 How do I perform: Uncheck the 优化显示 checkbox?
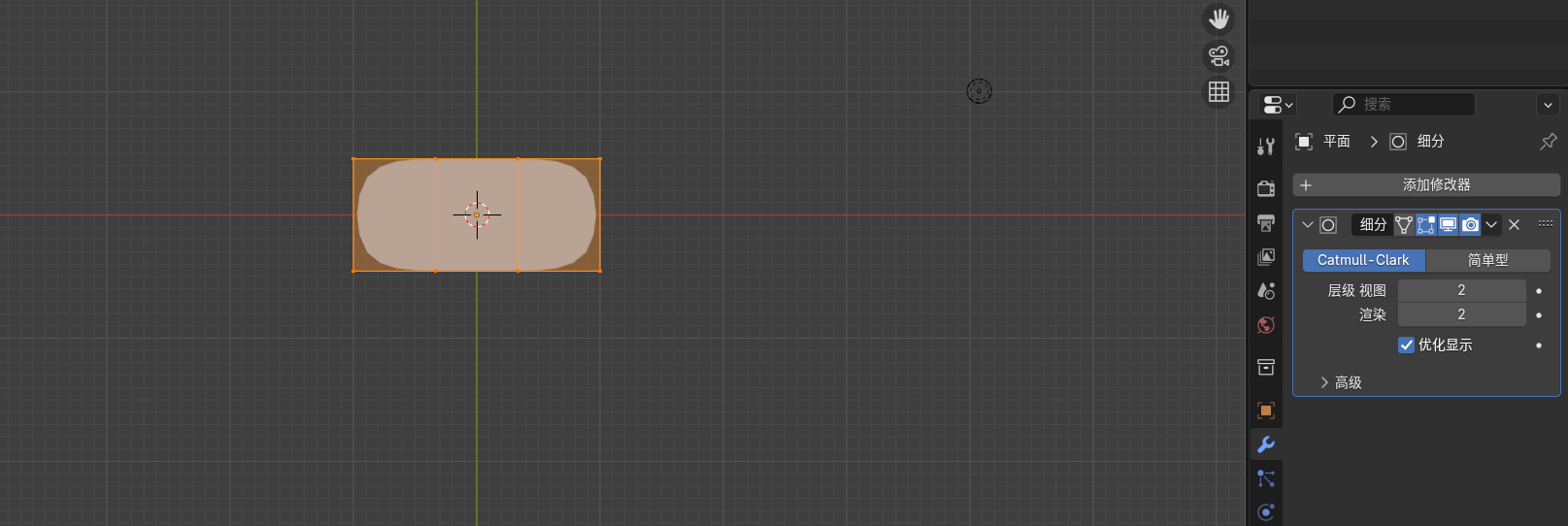[x=1406, y=345]
